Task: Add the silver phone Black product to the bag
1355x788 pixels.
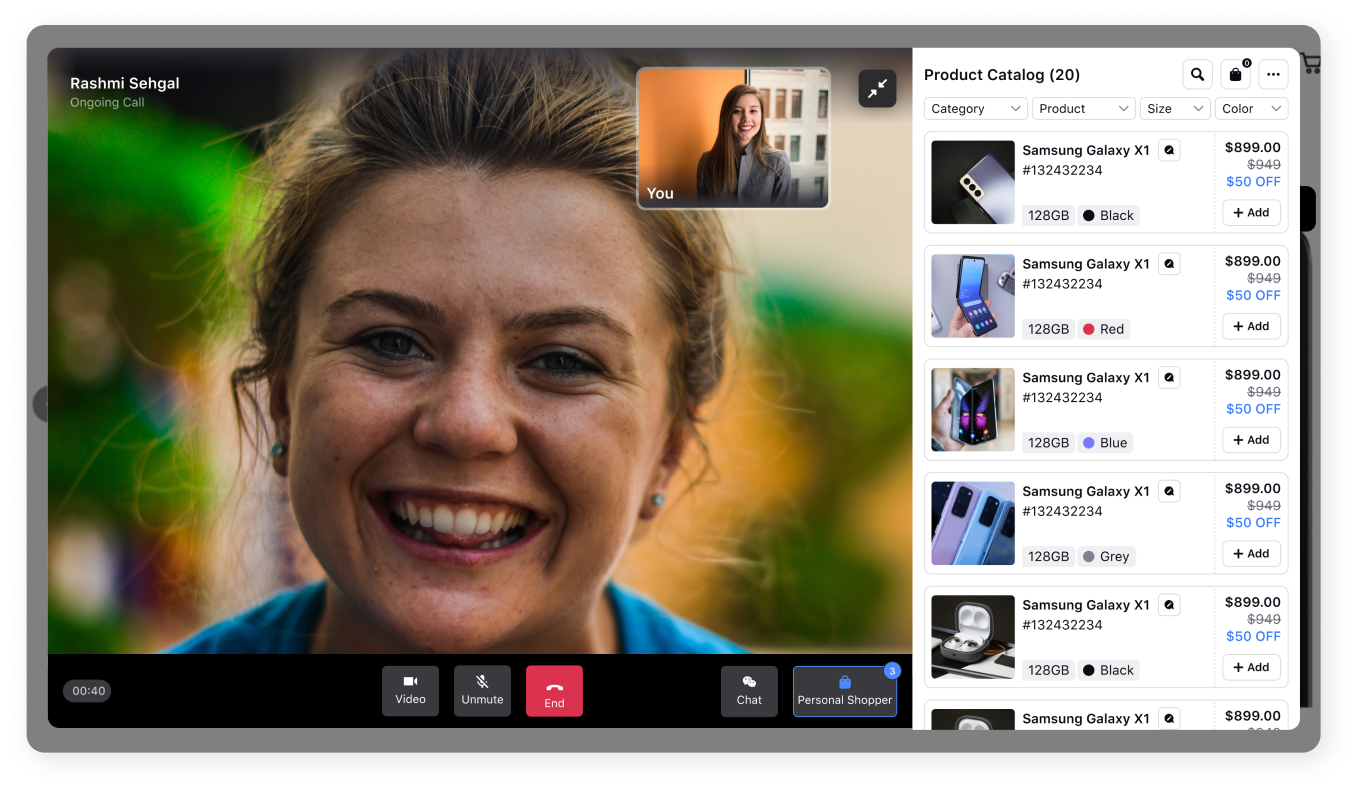Action: [x=1251, y=213]
